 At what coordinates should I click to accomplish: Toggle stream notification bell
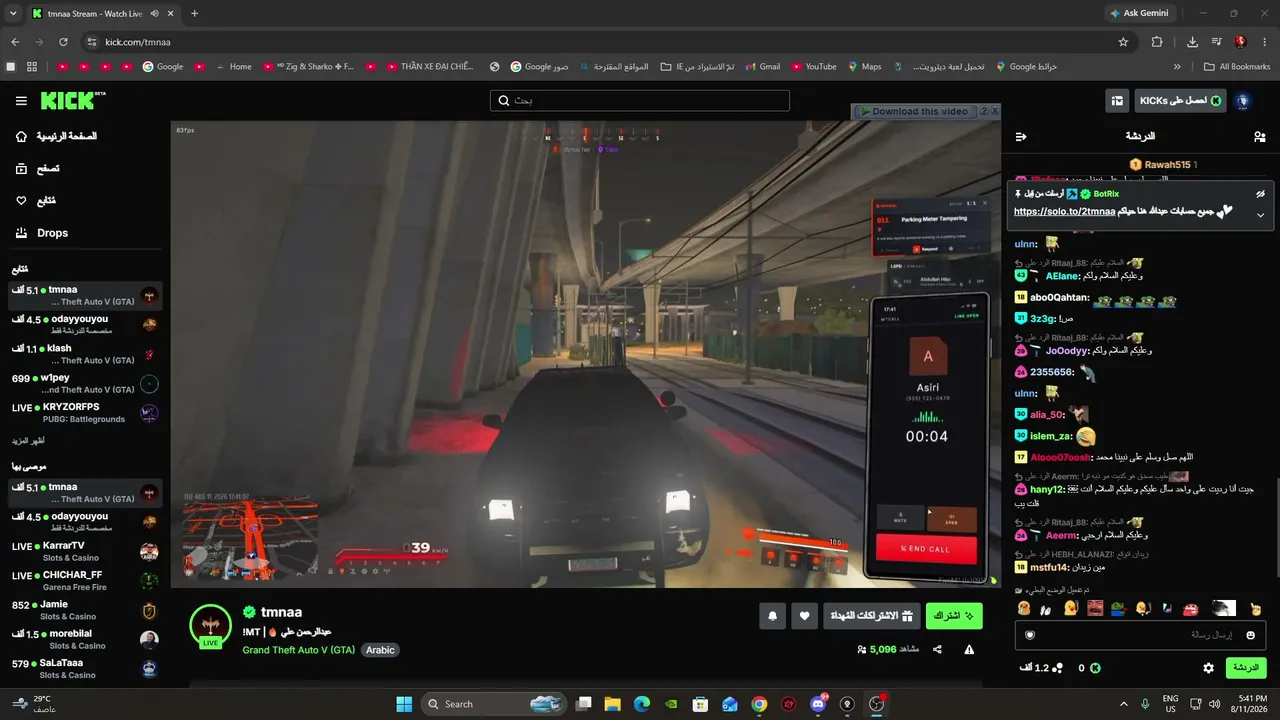pos(772,616)
